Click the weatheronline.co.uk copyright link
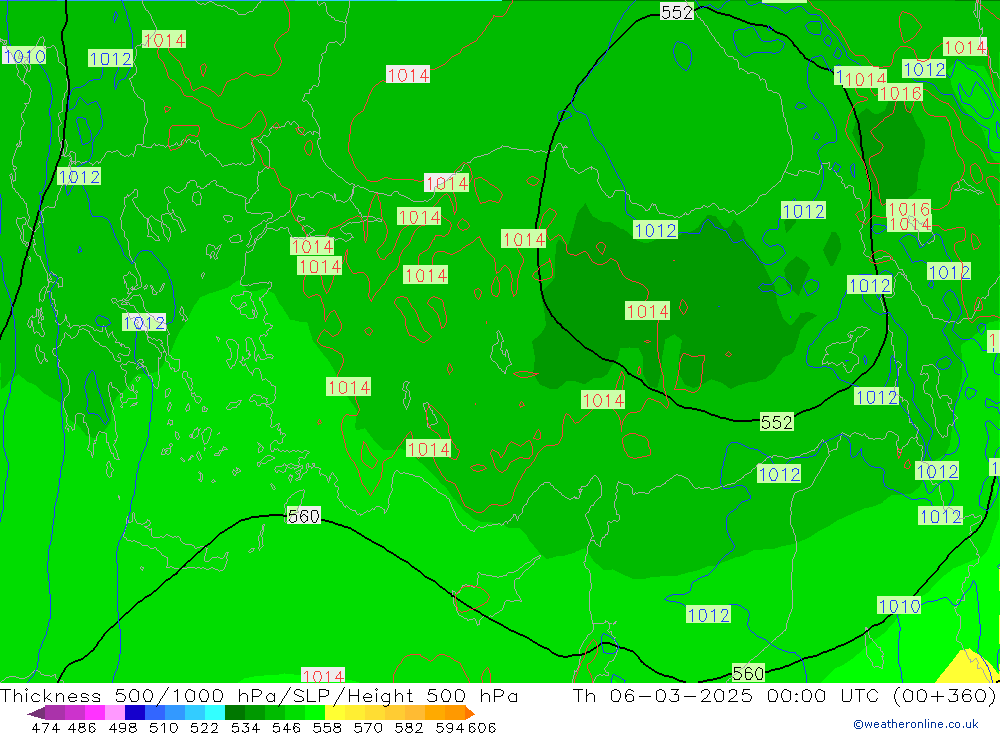1000x733 pixels. tap(915, 724)
